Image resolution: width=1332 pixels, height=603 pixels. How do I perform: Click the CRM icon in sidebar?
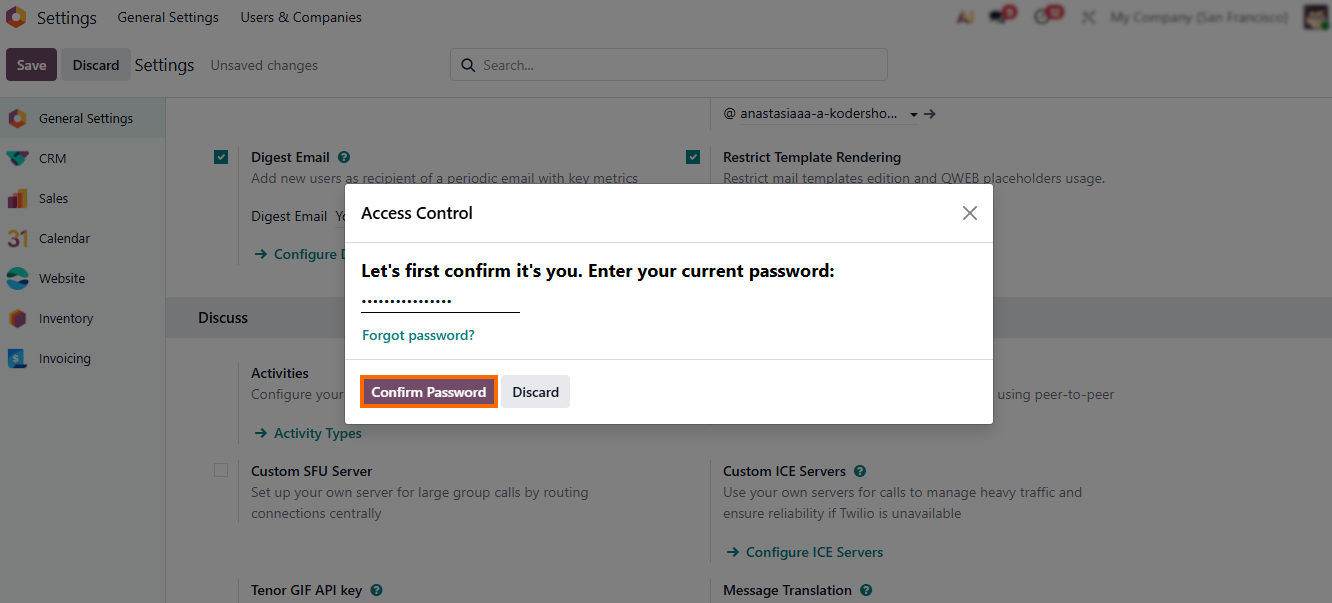click(x=17, y=158)
